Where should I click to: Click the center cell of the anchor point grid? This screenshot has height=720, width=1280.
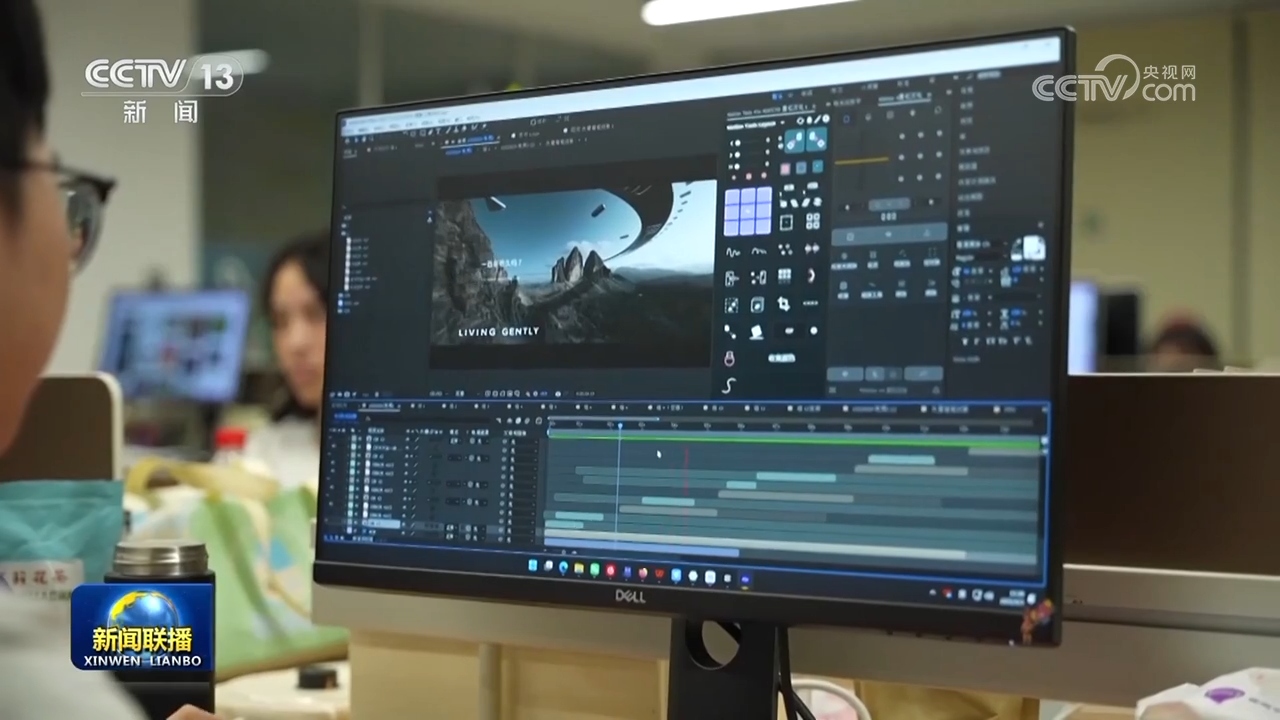click(x=747, y=211)
